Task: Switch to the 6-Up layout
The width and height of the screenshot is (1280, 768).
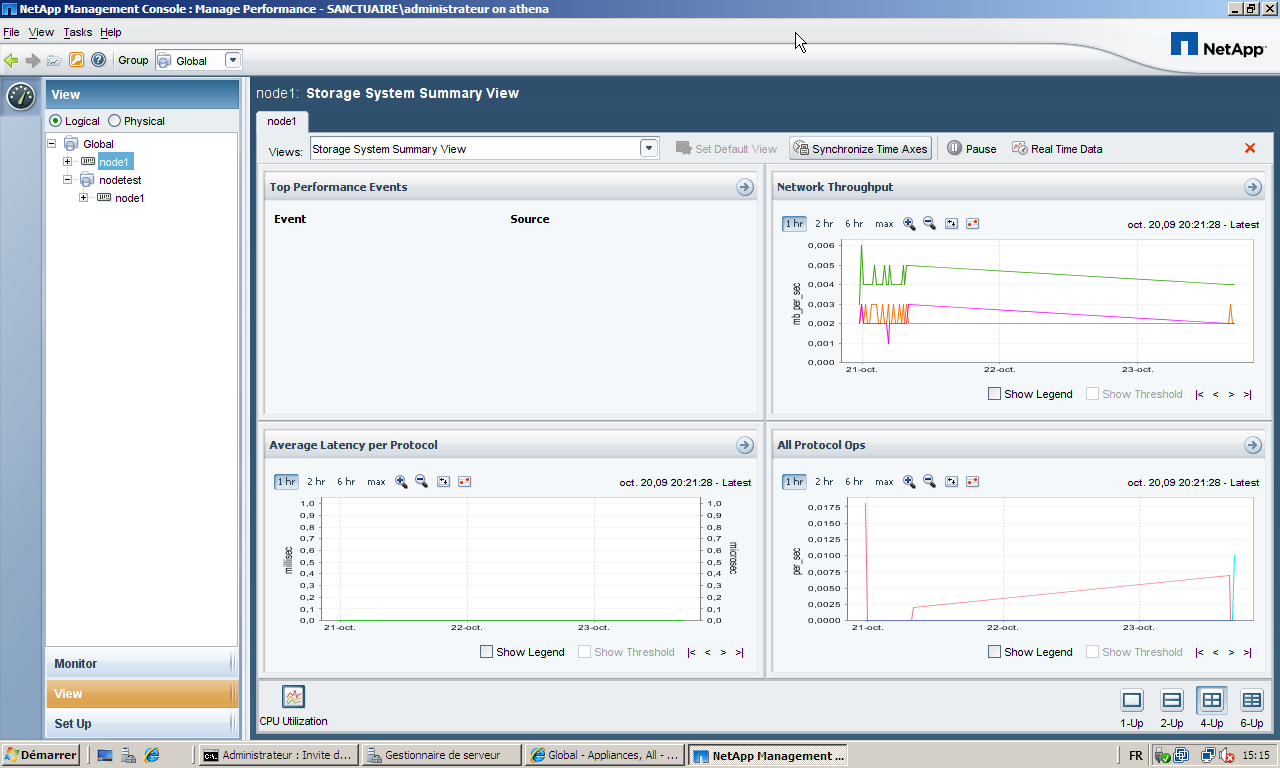Action: (x=1252, y=700)
